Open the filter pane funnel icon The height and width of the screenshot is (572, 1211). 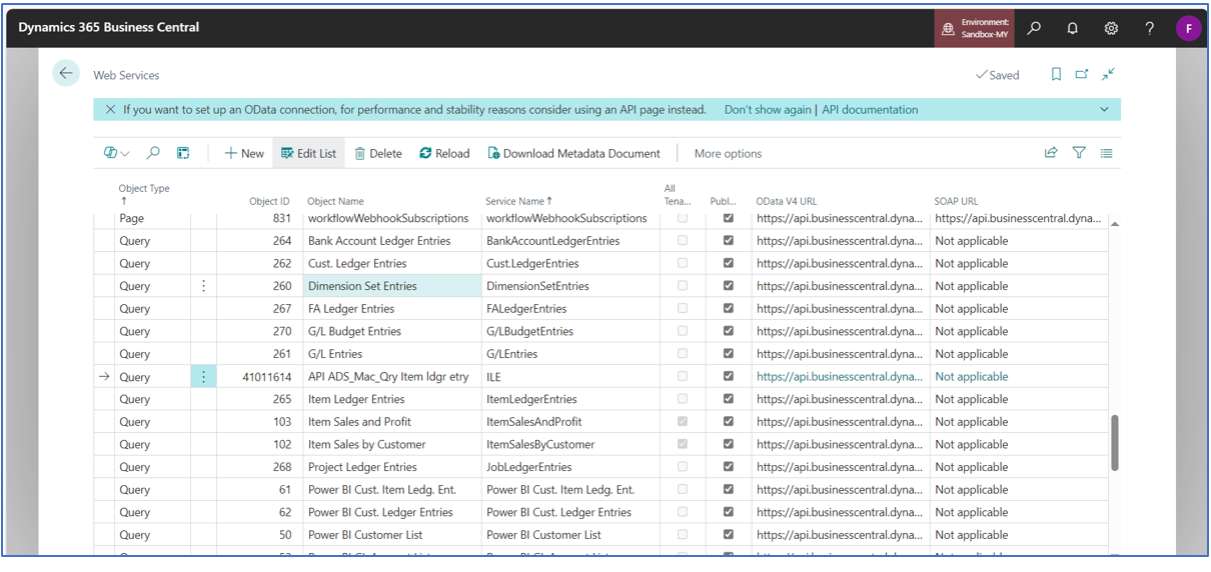(1079, 153)
